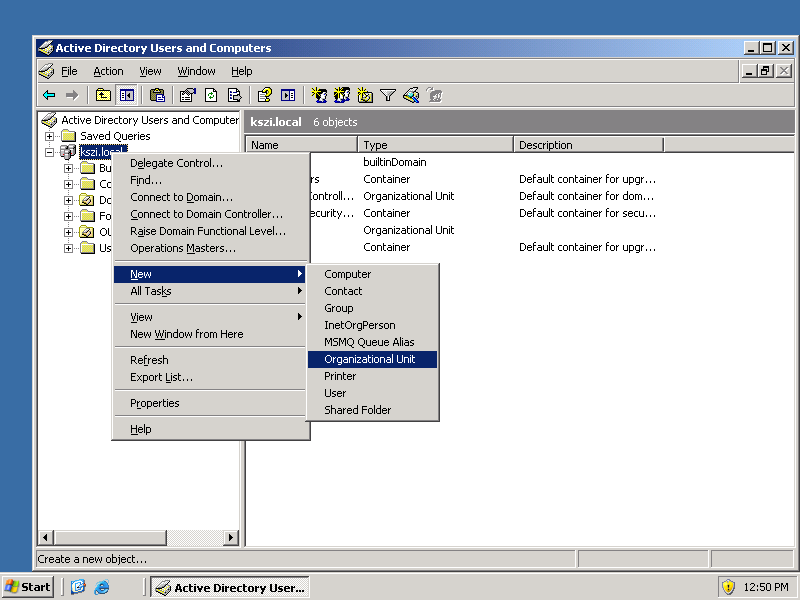Viewport: 800px width, 600px height.
Task: Click the Back arrow toolbar icon
Action: click(49, 95)
